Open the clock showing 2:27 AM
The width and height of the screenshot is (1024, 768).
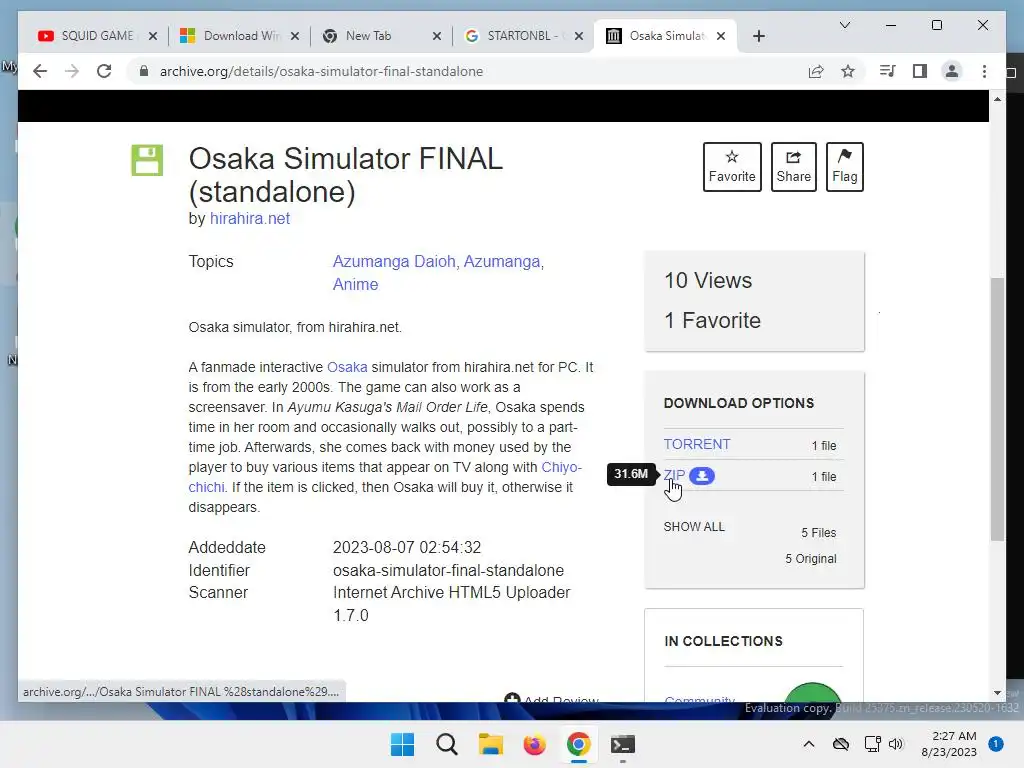[x=949, y=744]
